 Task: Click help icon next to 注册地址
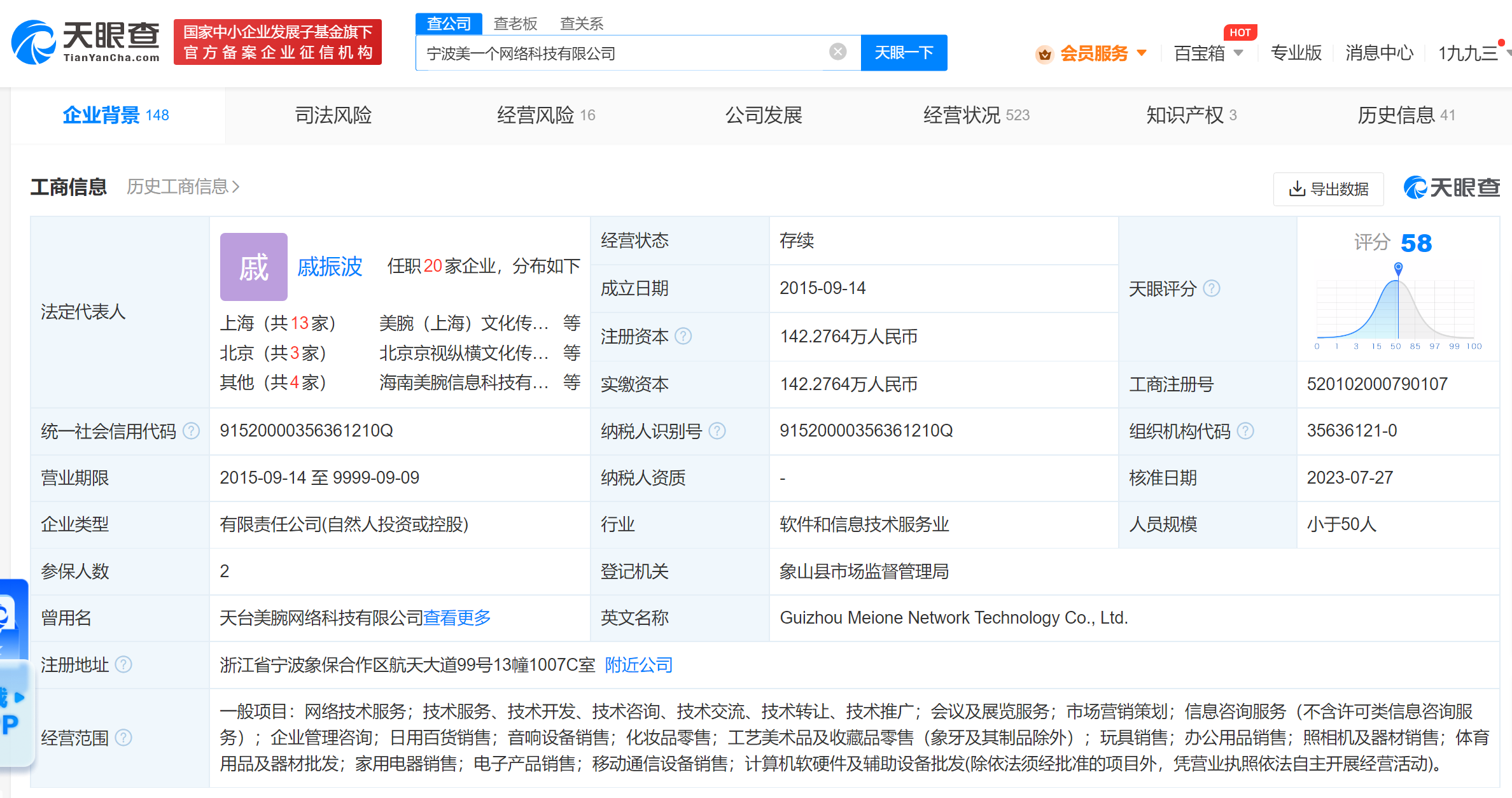(x=123, y=664)
